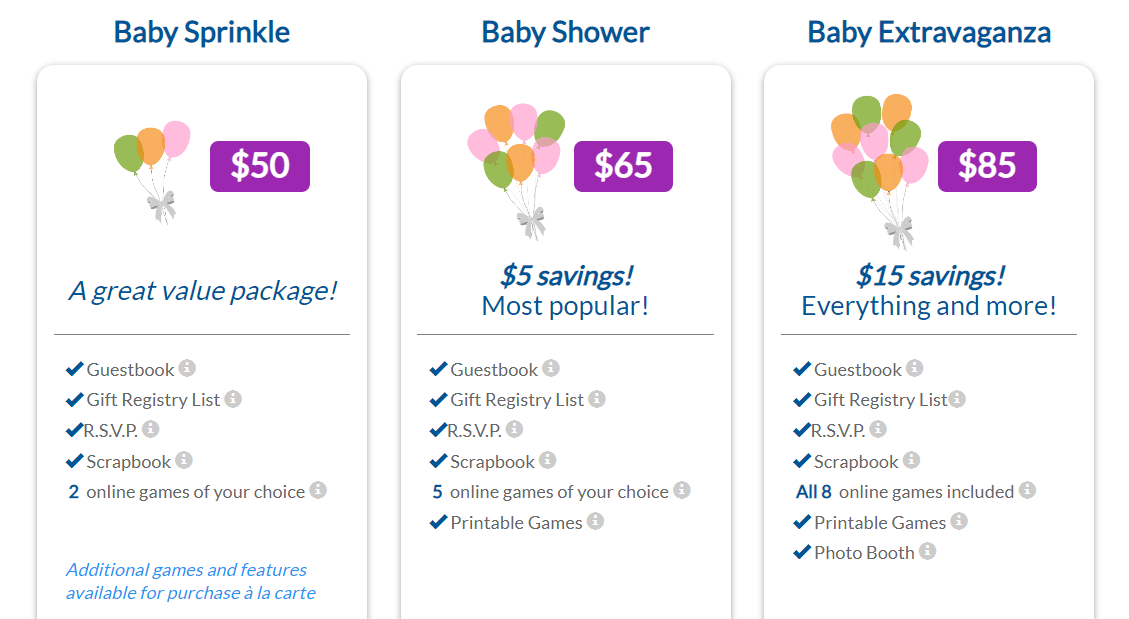Click the à la carte additional games note

(x=191, y=581)
